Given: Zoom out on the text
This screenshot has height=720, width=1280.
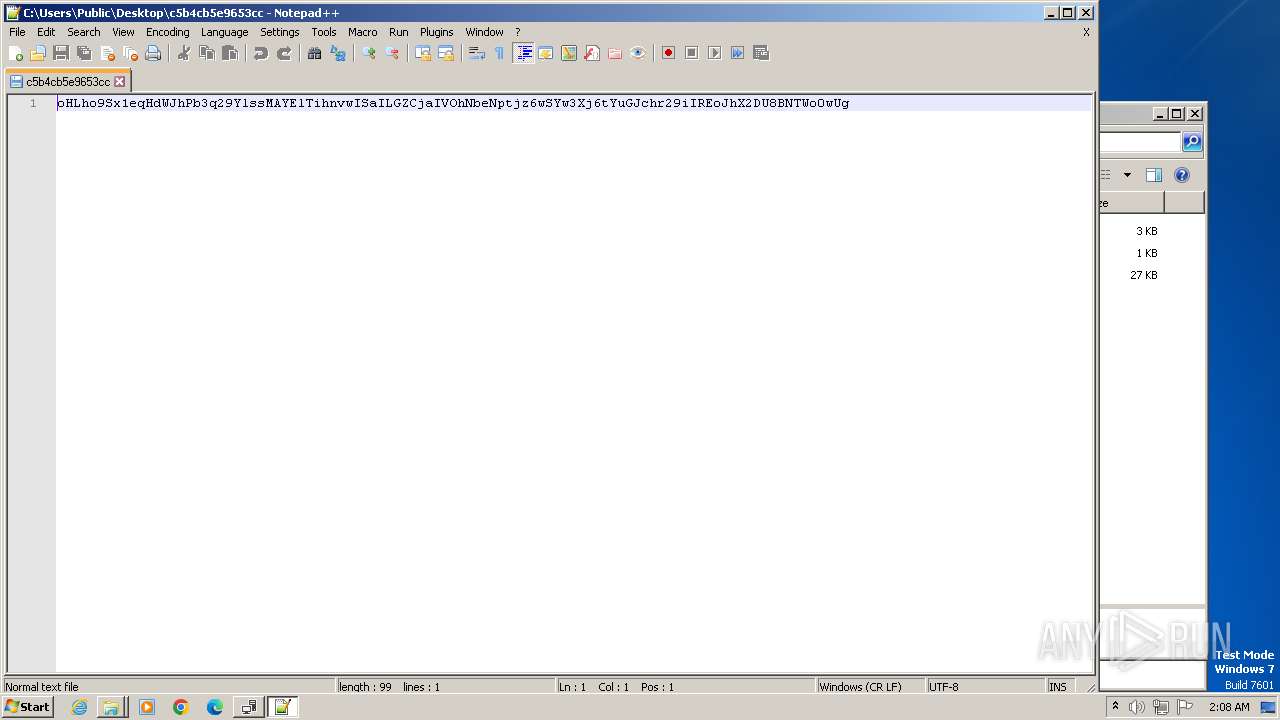Looking at the screenshot, I should pos(392,53).
